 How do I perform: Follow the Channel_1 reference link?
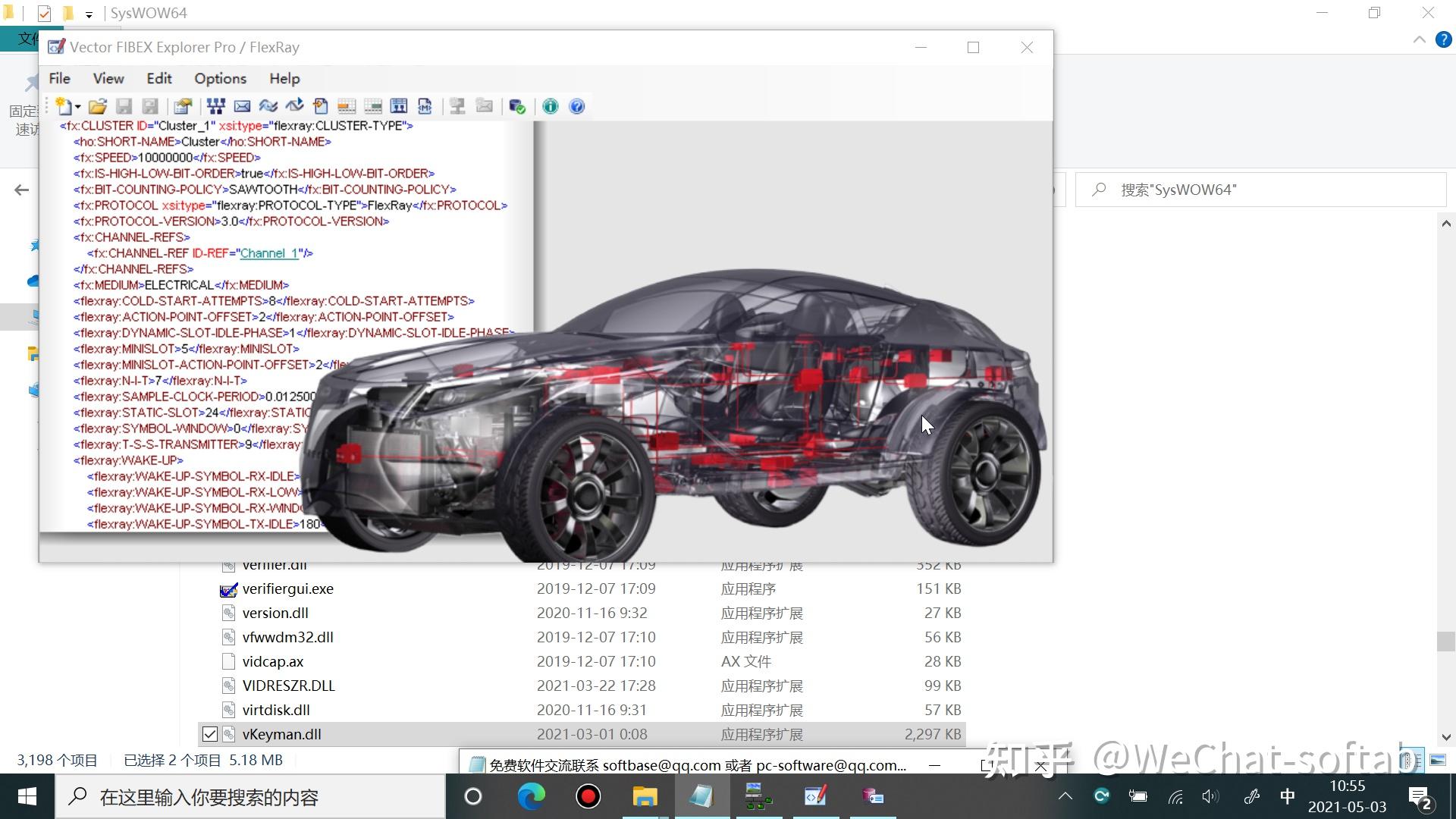click(269, 253)
